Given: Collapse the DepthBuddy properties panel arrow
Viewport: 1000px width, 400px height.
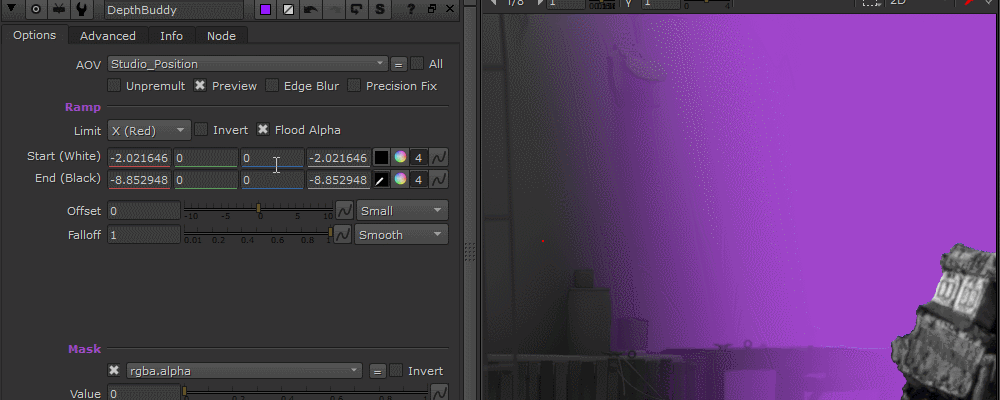Looking at the screenshot, I should click(x=12, y=9).
